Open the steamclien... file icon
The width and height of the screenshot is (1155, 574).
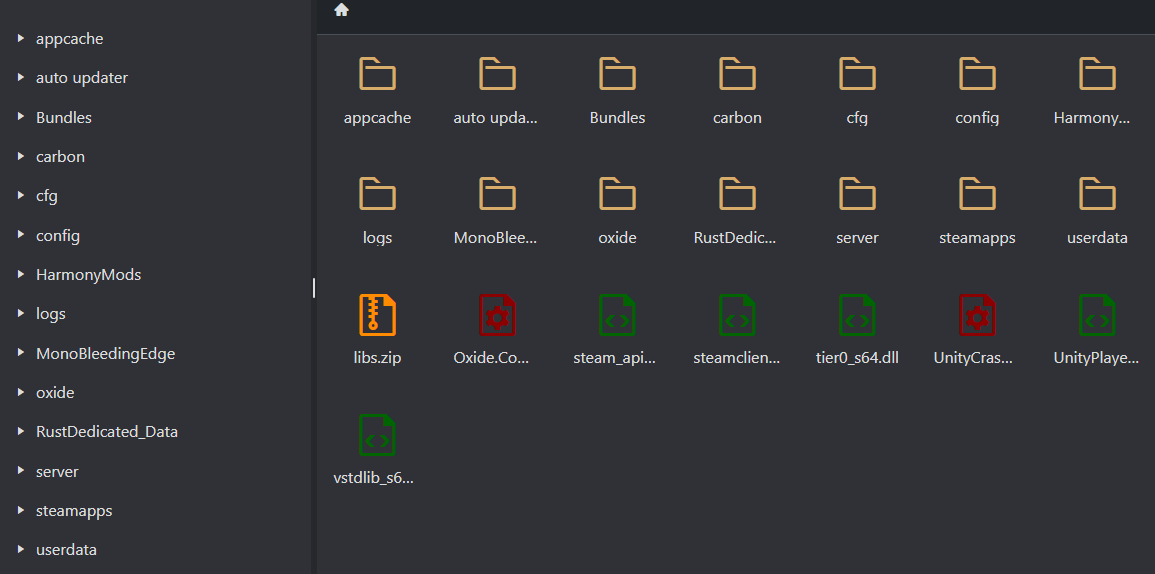[x=737, y=314]
